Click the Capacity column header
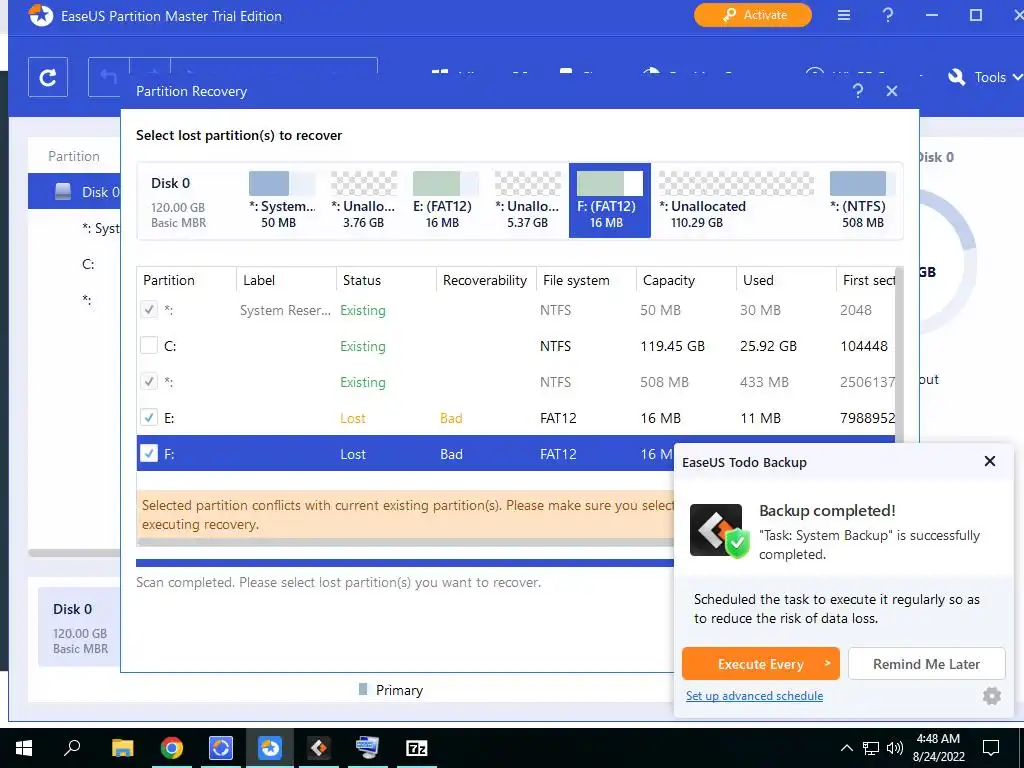Viewport: 1024px width, 768px height. 686,280
